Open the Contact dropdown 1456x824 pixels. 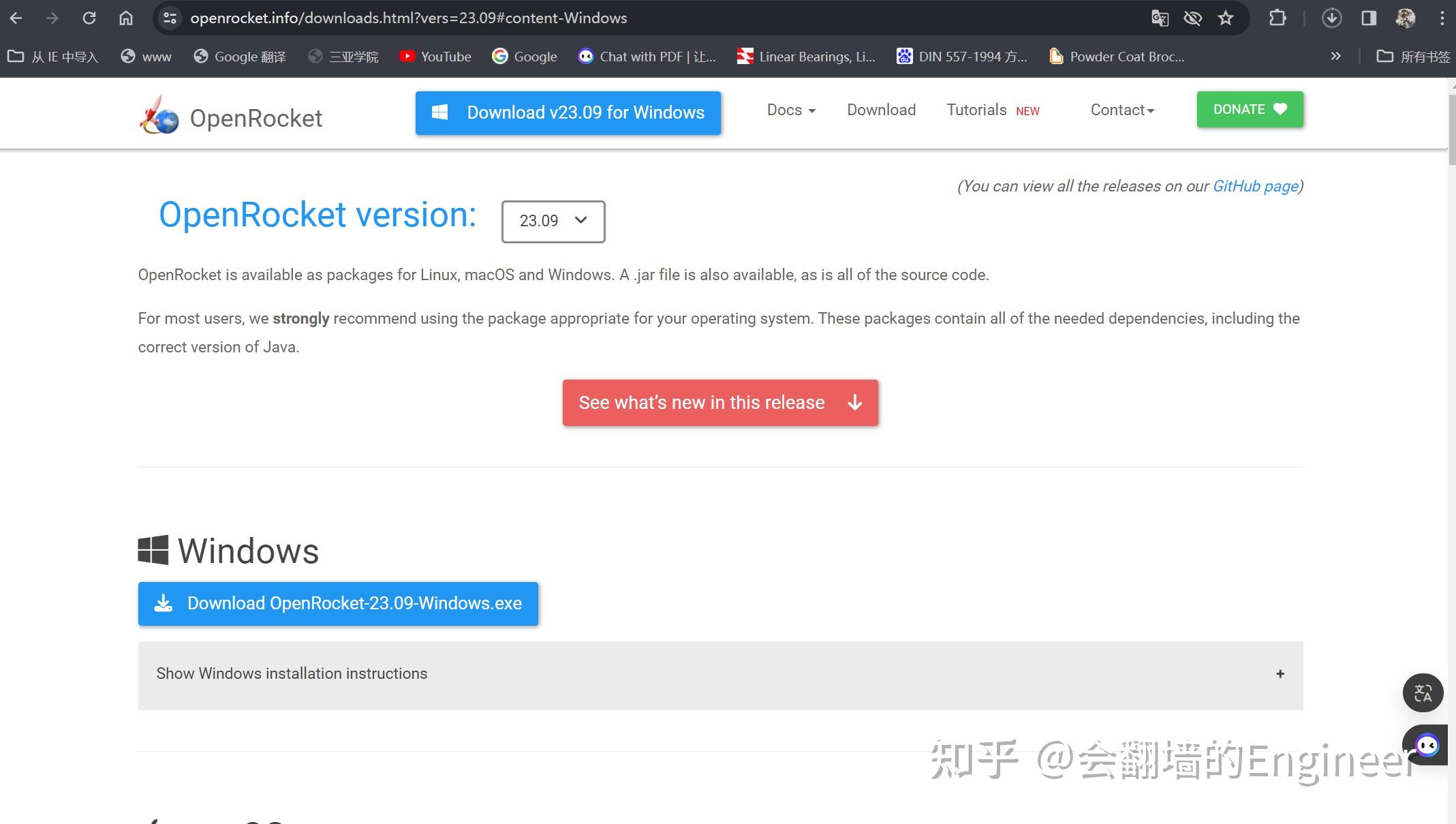[1121, 110]
